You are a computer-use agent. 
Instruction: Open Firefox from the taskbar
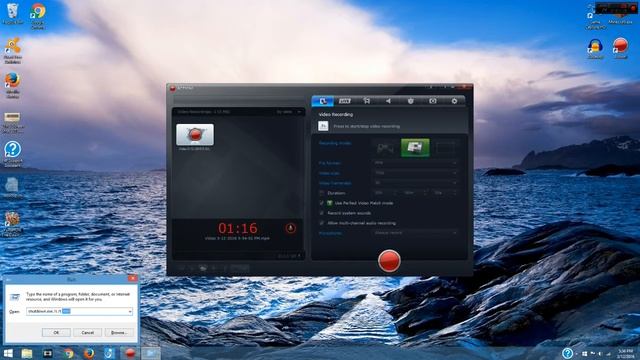[89, 353]
